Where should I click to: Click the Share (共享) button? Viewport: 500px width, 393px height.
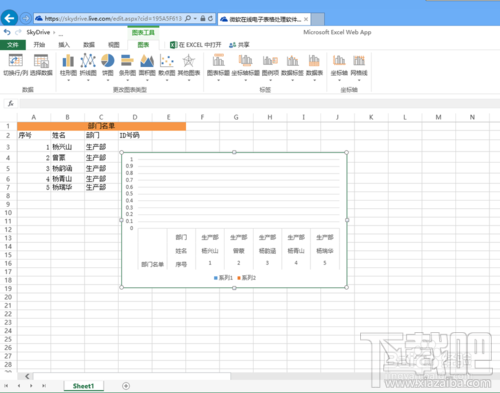point(239,45)
